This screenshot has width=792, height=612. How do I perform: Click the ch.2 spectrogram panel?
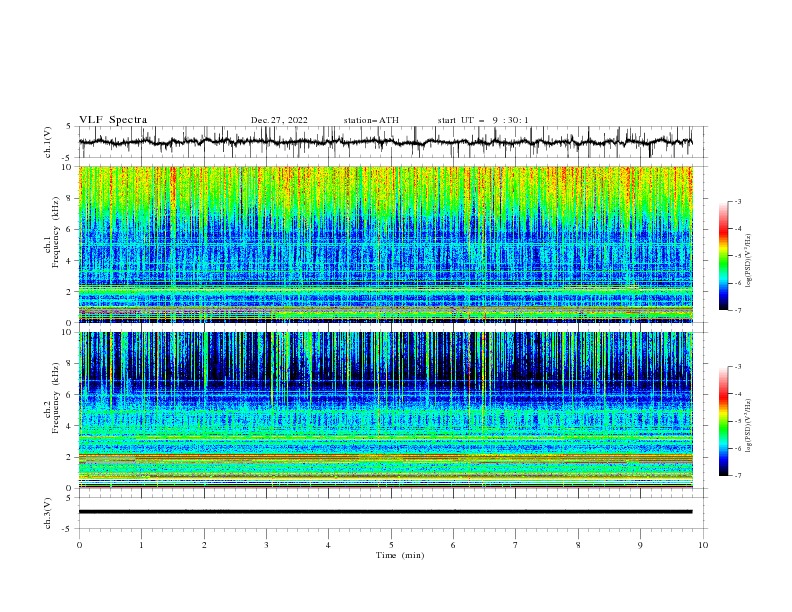click(x=386, y=410)
